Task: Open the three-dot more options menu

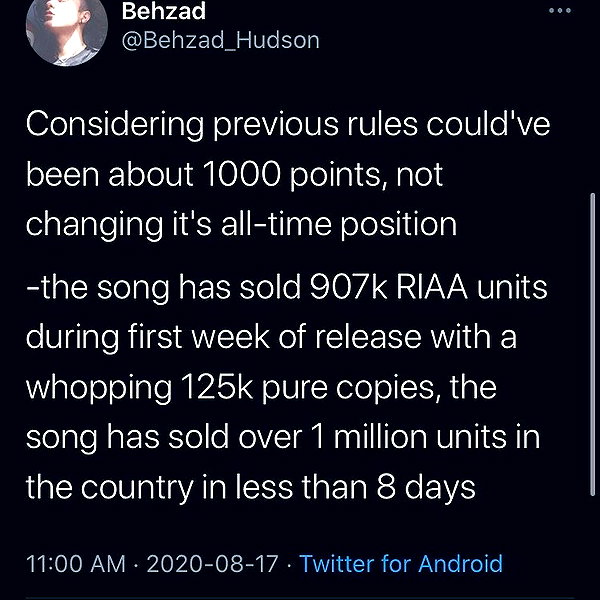Action: (x=560, y=11)
